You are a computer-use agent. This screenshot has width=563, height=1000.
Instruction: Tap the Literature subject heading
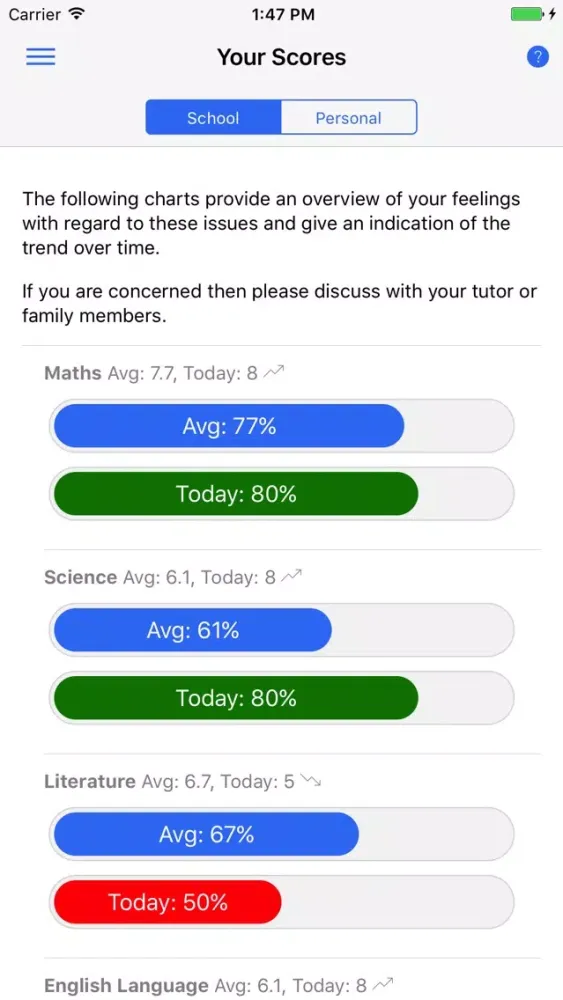click(x=90, y=781)
